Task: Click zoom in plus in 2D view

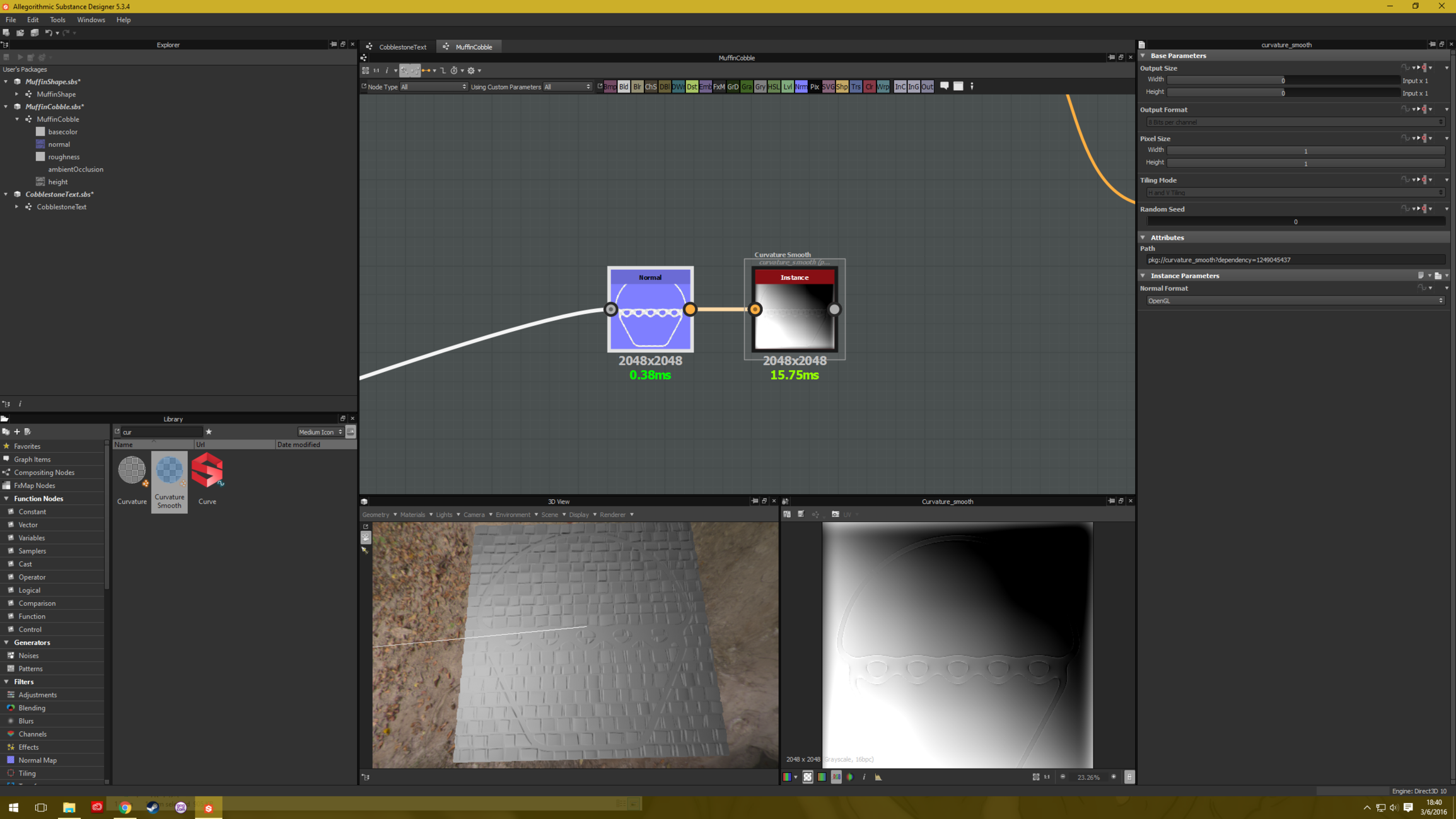Action: pyautogui.click(x=1114, y=777)
